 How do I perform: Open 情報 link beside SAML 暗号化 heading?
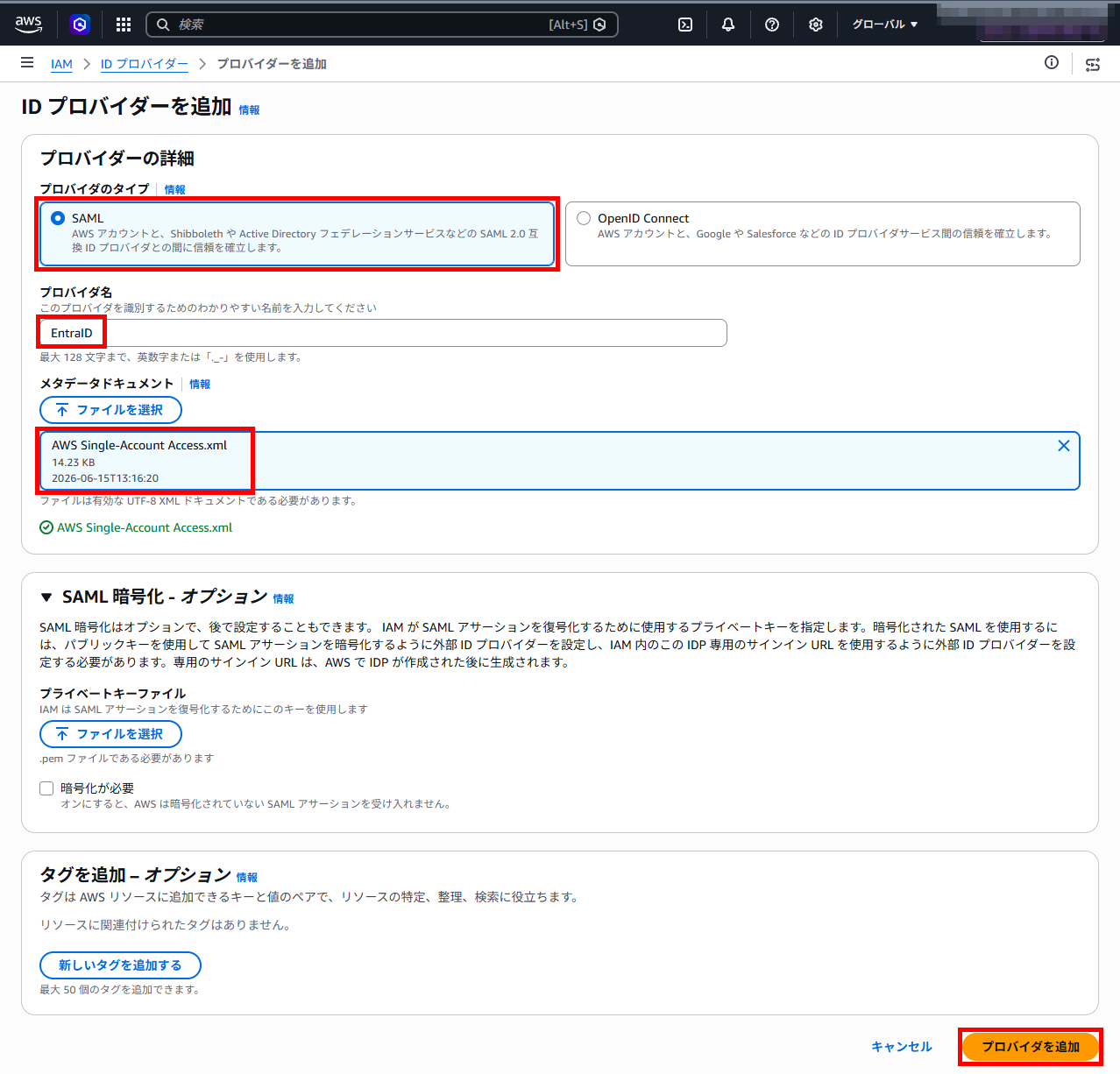(284, 599)
